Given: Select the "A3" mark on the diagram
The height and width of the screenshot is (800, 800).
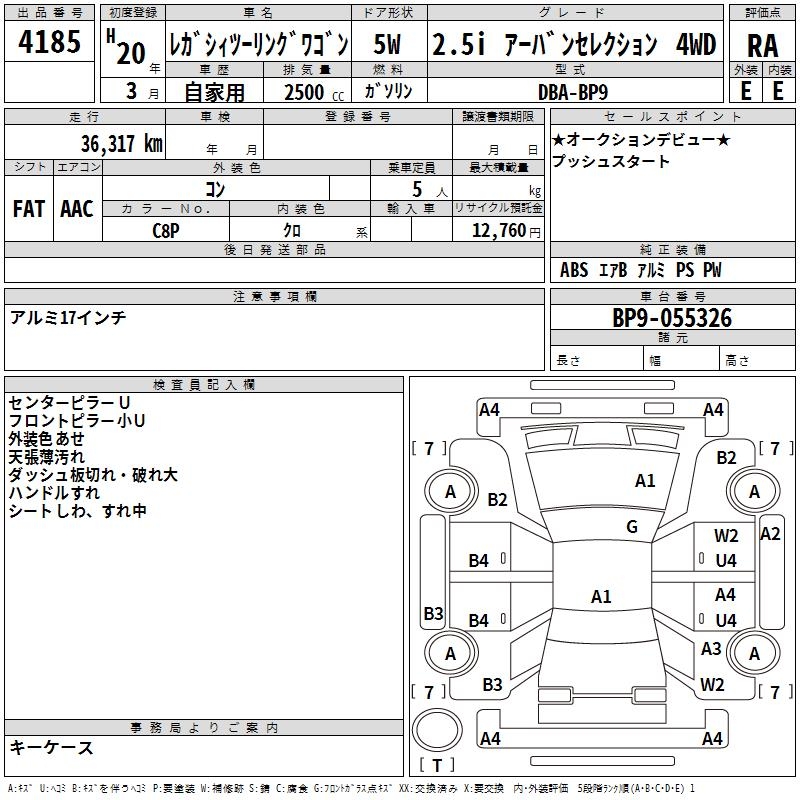Looking at the screenshot, I should (711, 648).
